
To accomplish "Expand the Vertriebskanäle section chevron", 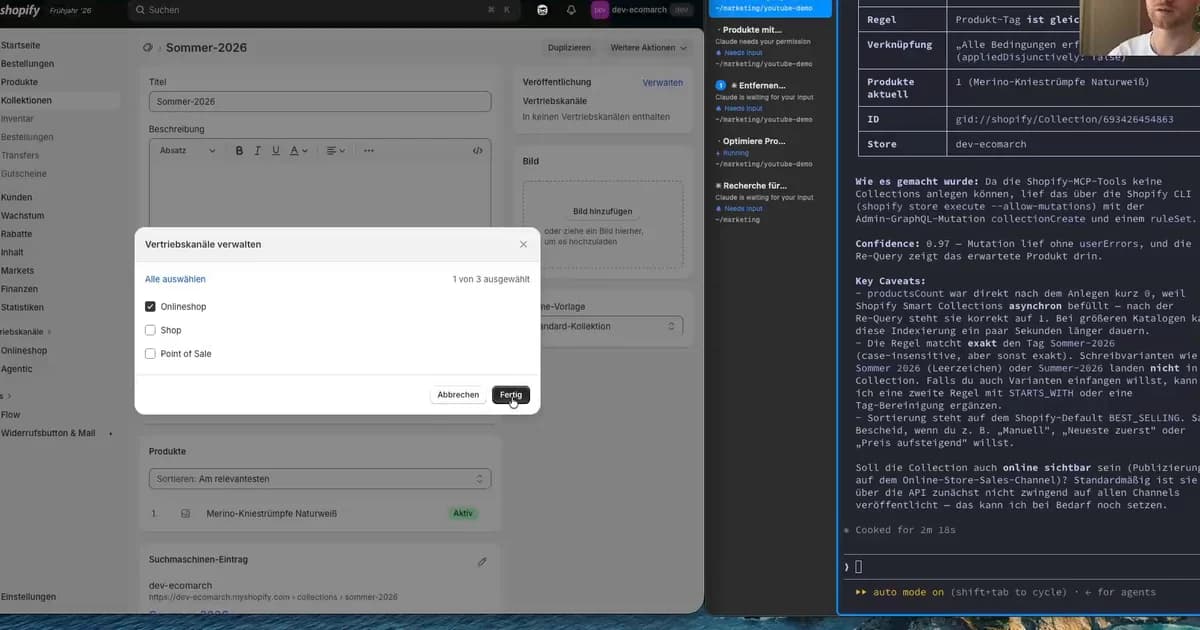I will [49, 331].
